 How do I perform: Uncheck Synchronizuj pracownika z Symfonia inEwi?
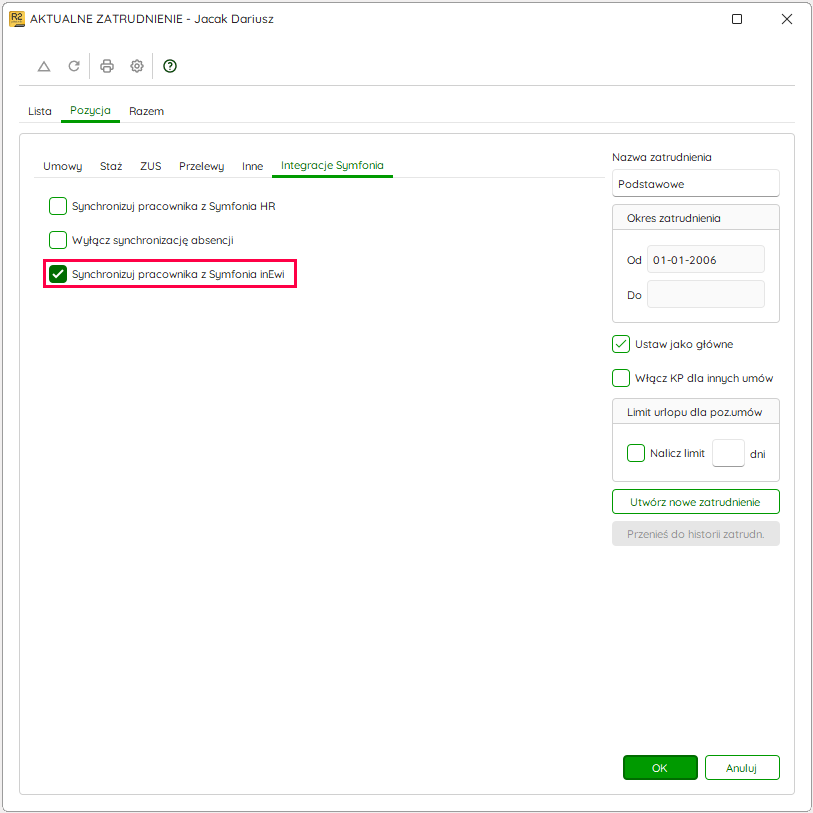point(58,274)
